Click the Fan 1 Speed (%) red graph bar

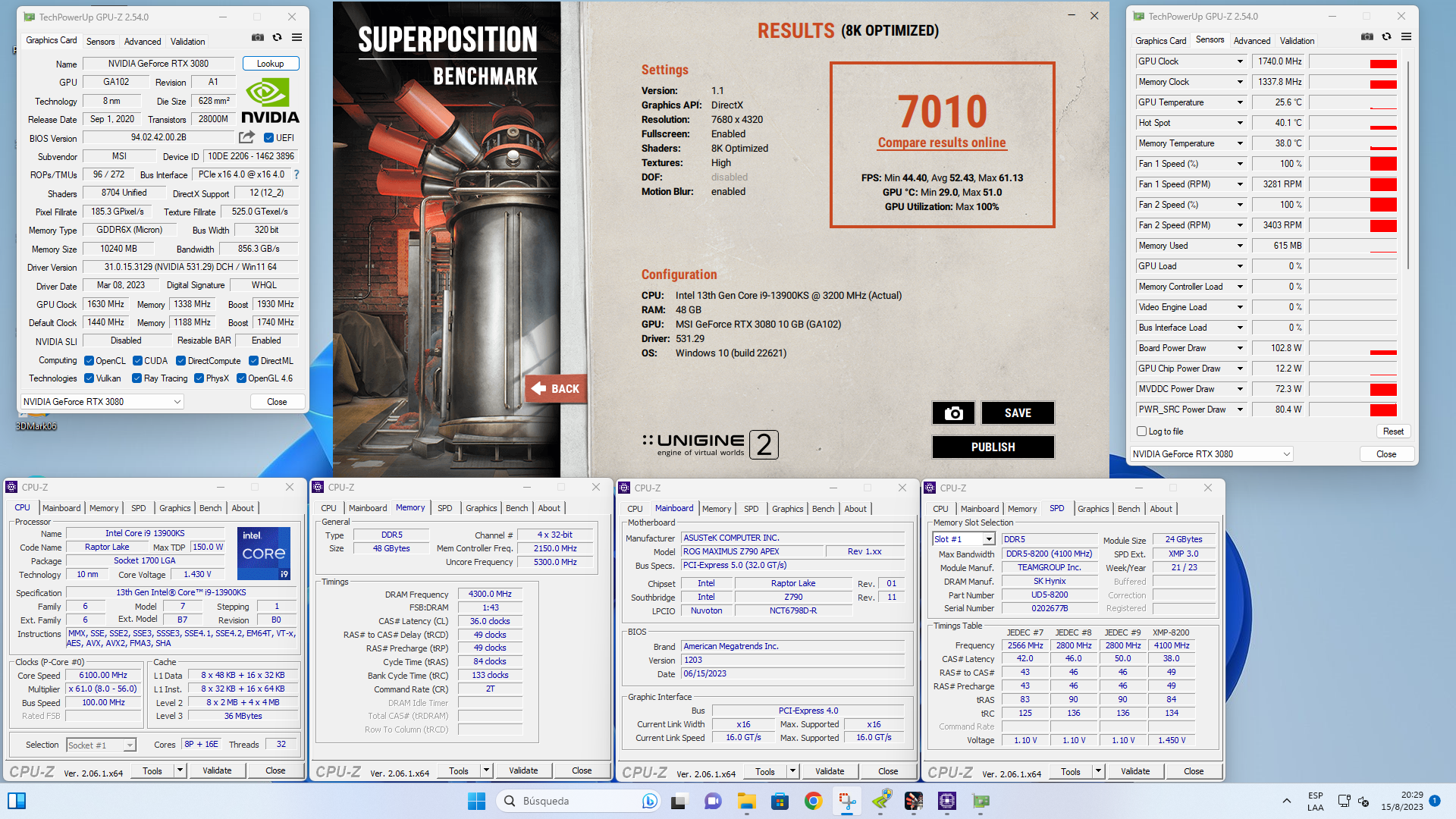click(x=1383, y=164)
